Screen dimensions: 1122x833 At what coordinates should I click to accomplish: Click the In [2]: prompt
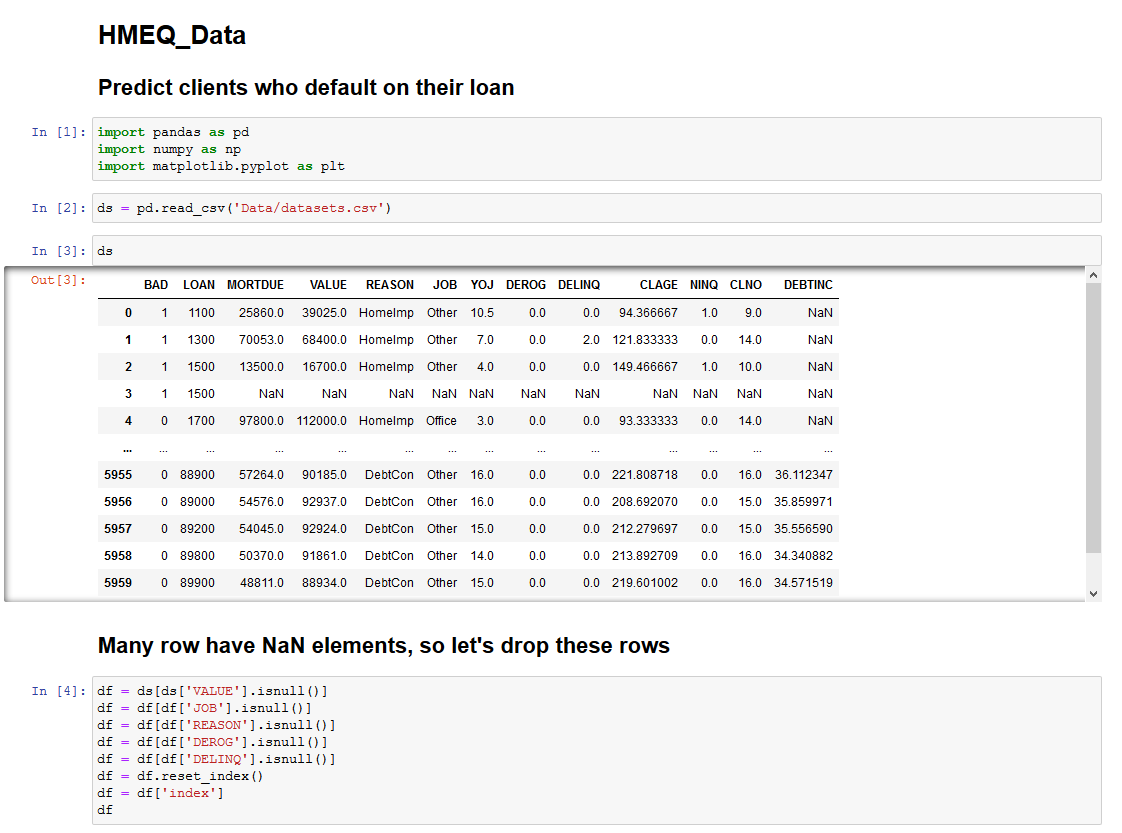58,208
